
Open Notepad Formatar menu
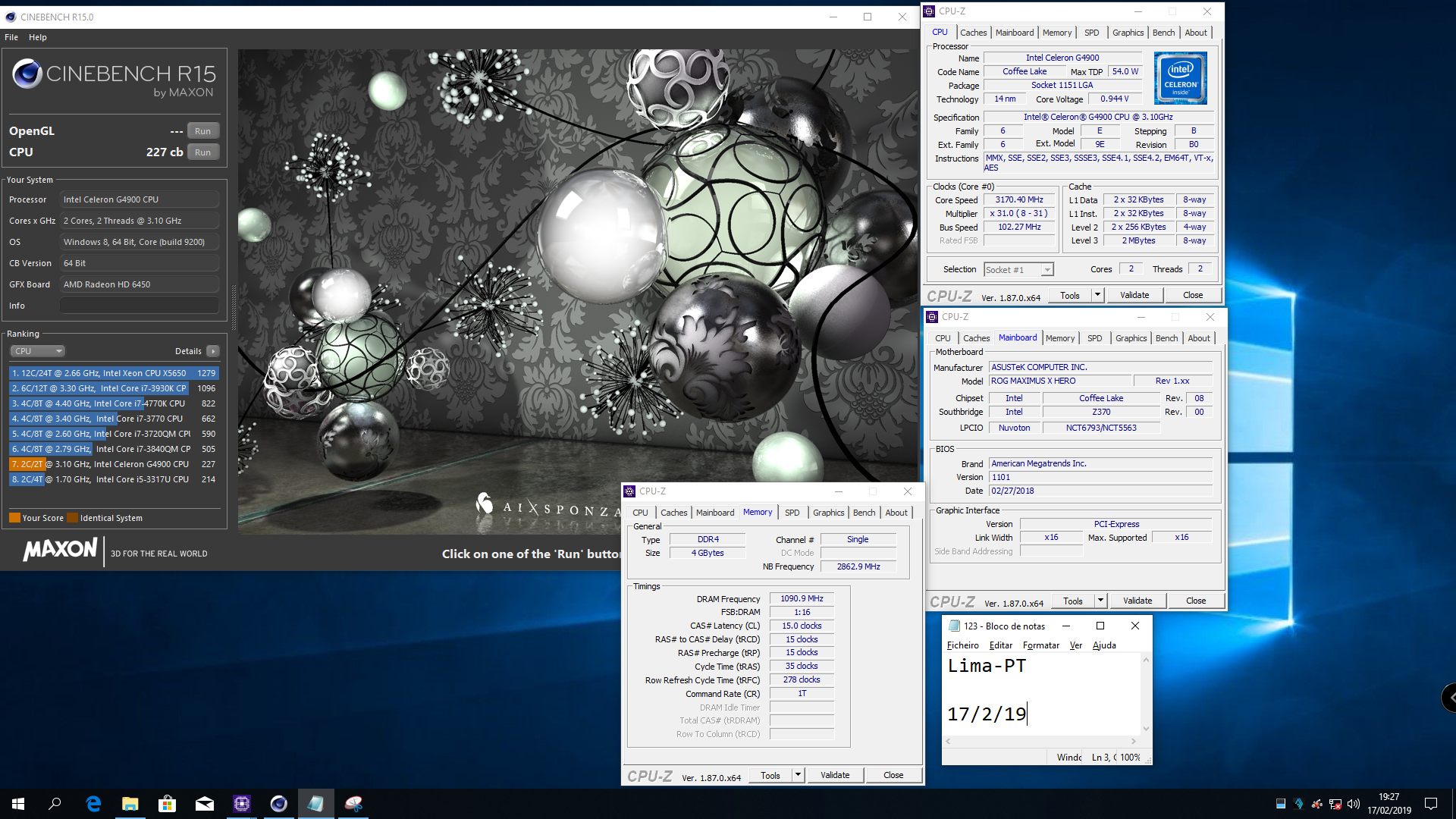(1041, 645)
